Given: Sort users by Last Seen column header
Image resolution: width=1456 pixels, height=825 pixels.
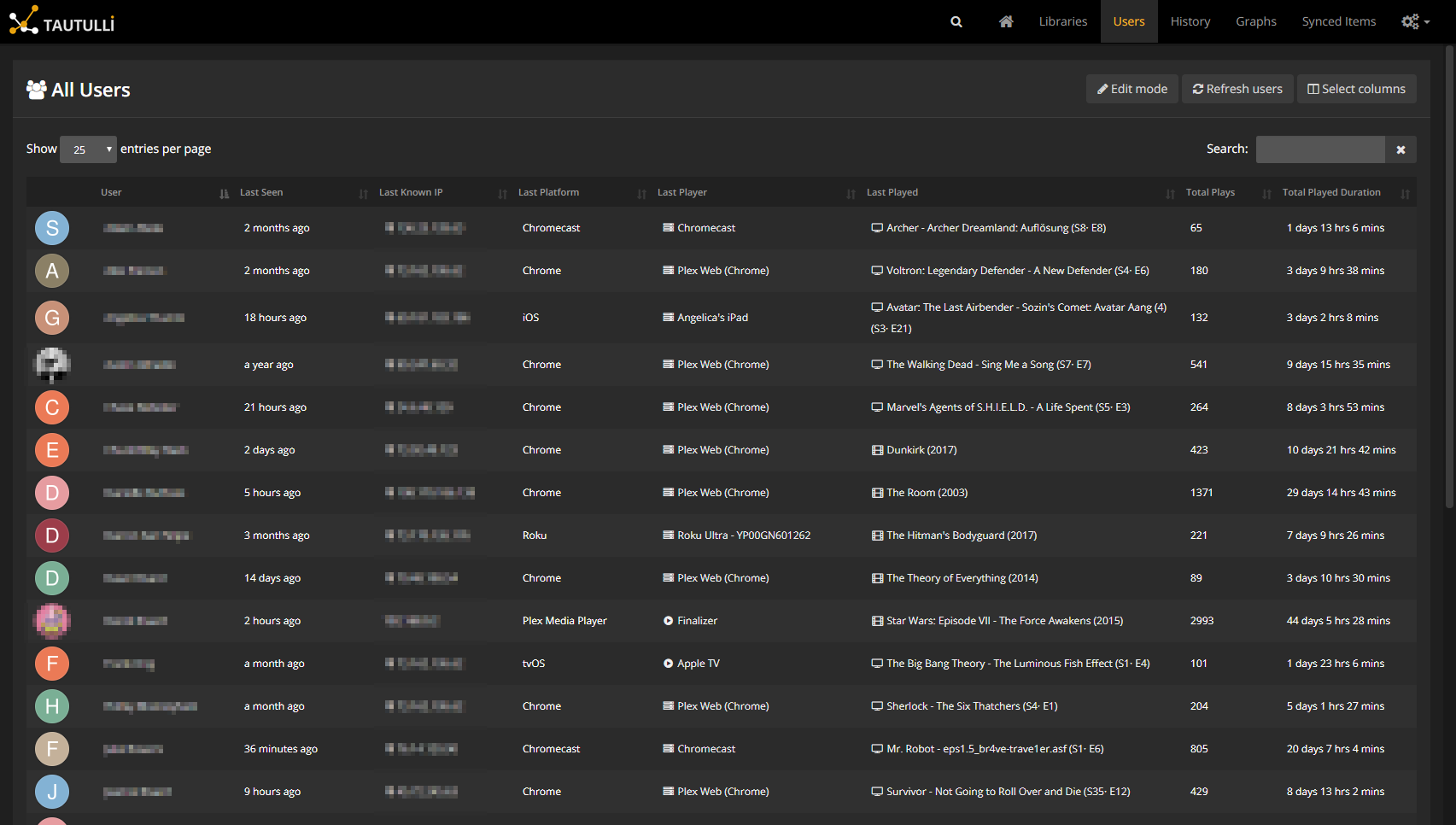Looking at the screenshot, I should (x=261, y=193).
